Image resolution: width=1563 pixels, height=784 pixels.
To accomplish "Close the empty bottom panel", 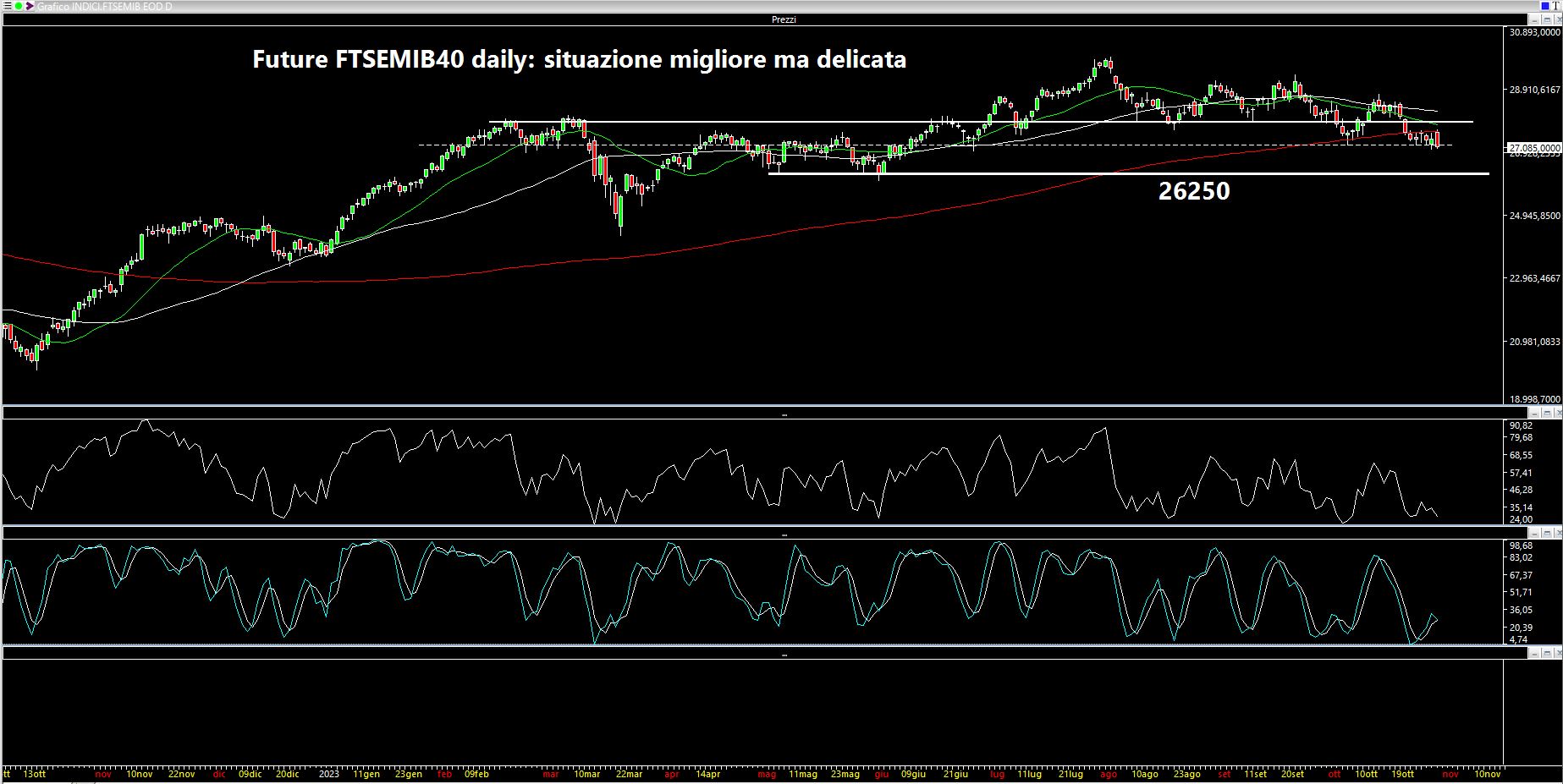I will click(1556, 653).
